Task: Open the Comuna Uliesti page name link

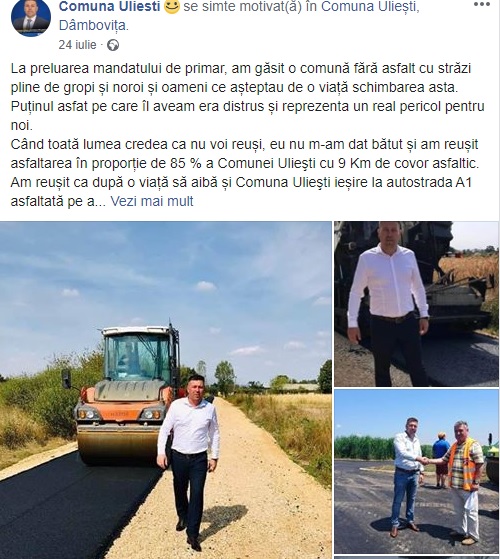Action: point(109,7)
